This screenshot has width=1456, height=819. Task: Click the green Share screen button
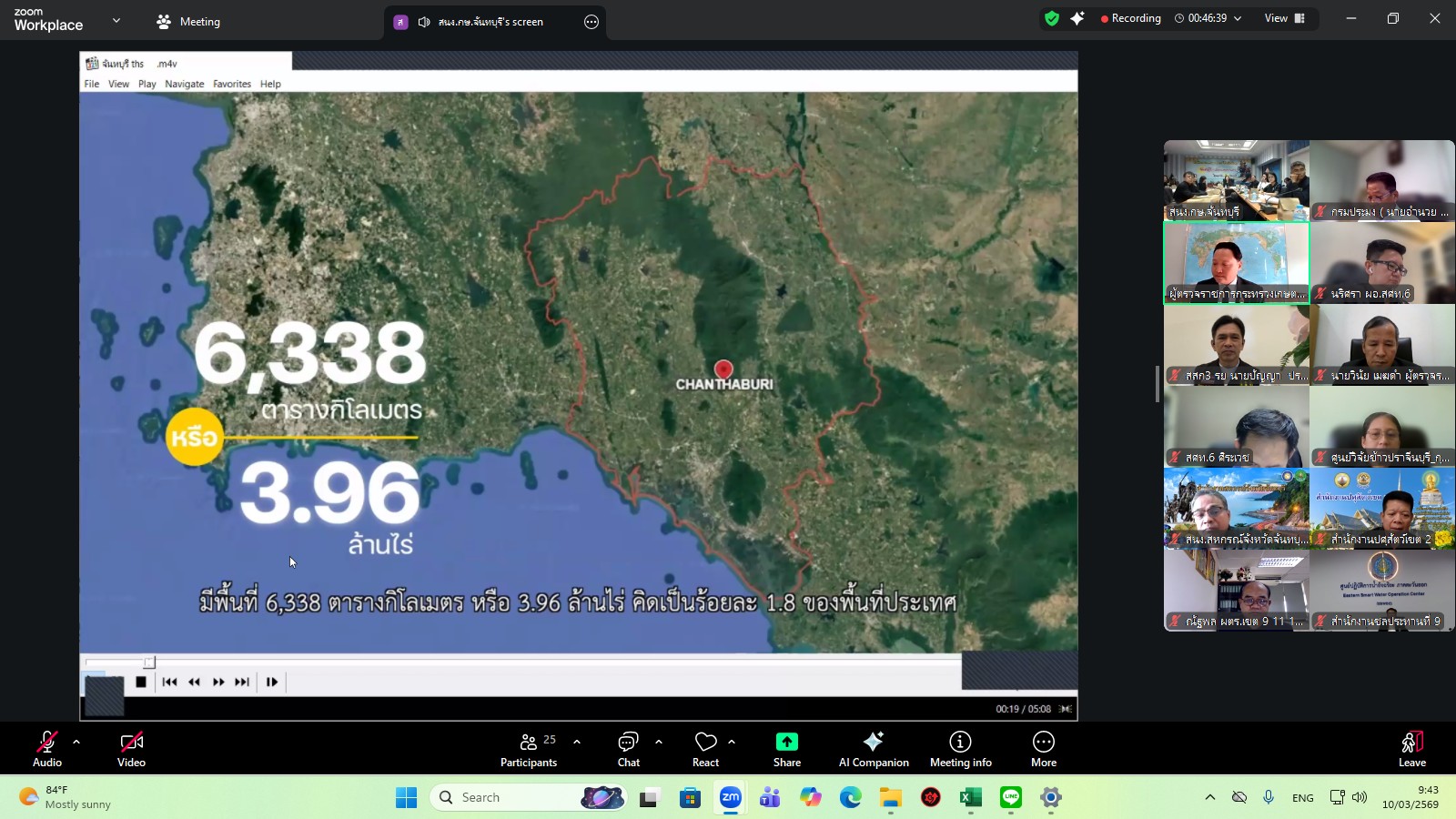click(786, 749)
